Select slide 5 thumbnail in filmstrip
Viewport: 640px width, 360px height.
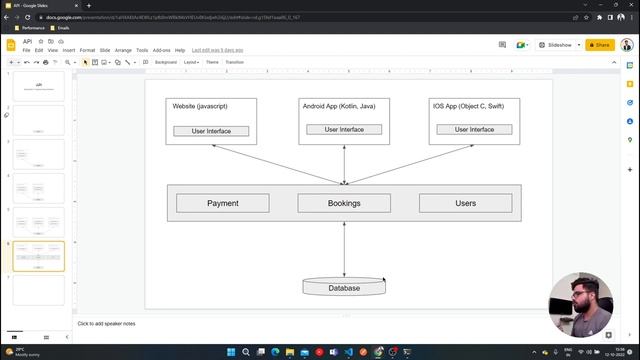pos(39,222)
